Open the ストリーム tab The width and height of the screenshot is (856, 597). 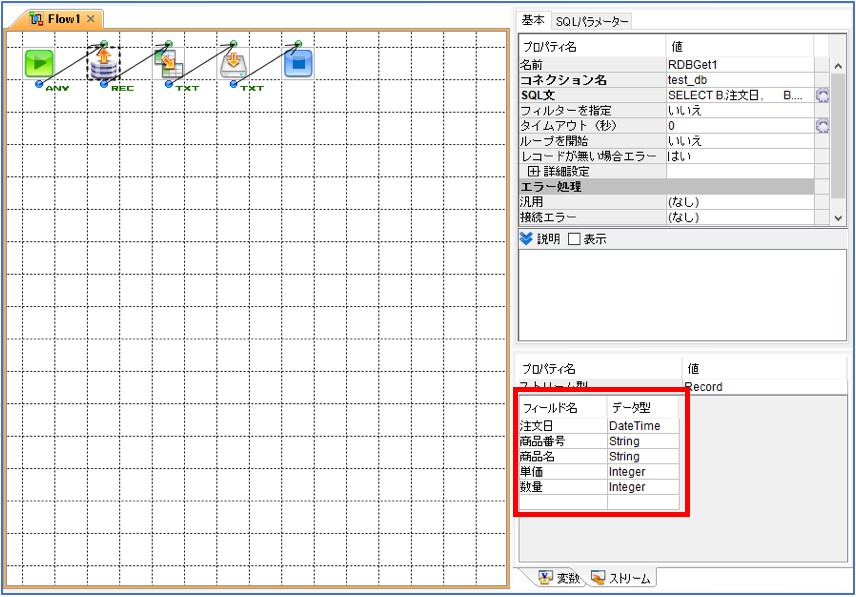coord(622,578)
